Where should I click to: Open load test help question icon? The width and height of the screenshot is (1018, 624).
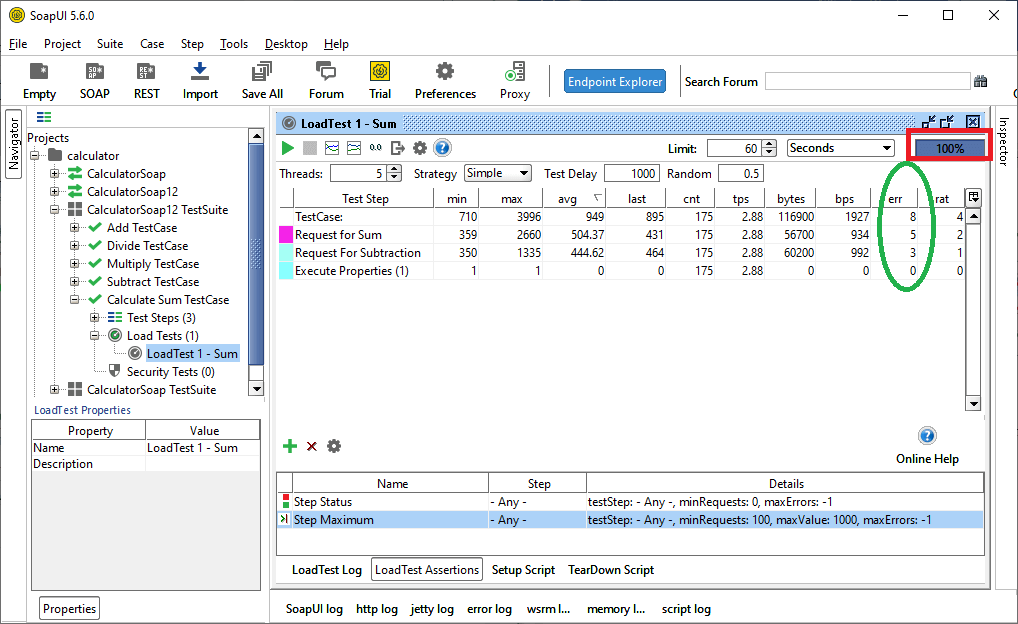click(442, 148)
